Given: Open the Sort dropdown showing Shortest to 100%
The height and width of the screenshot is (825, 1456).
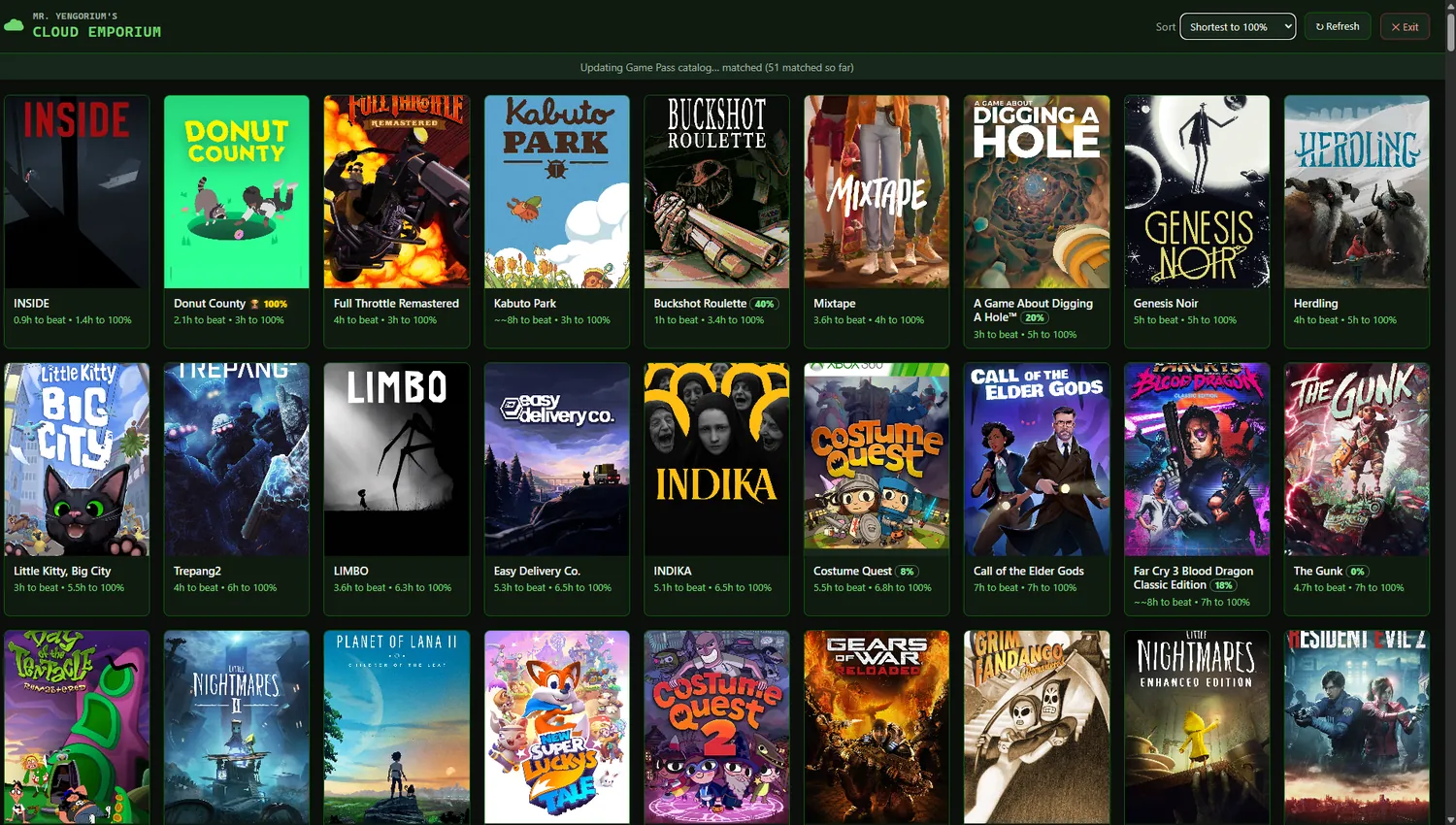Looking at the screenshot, I should tap(1238, 26).
